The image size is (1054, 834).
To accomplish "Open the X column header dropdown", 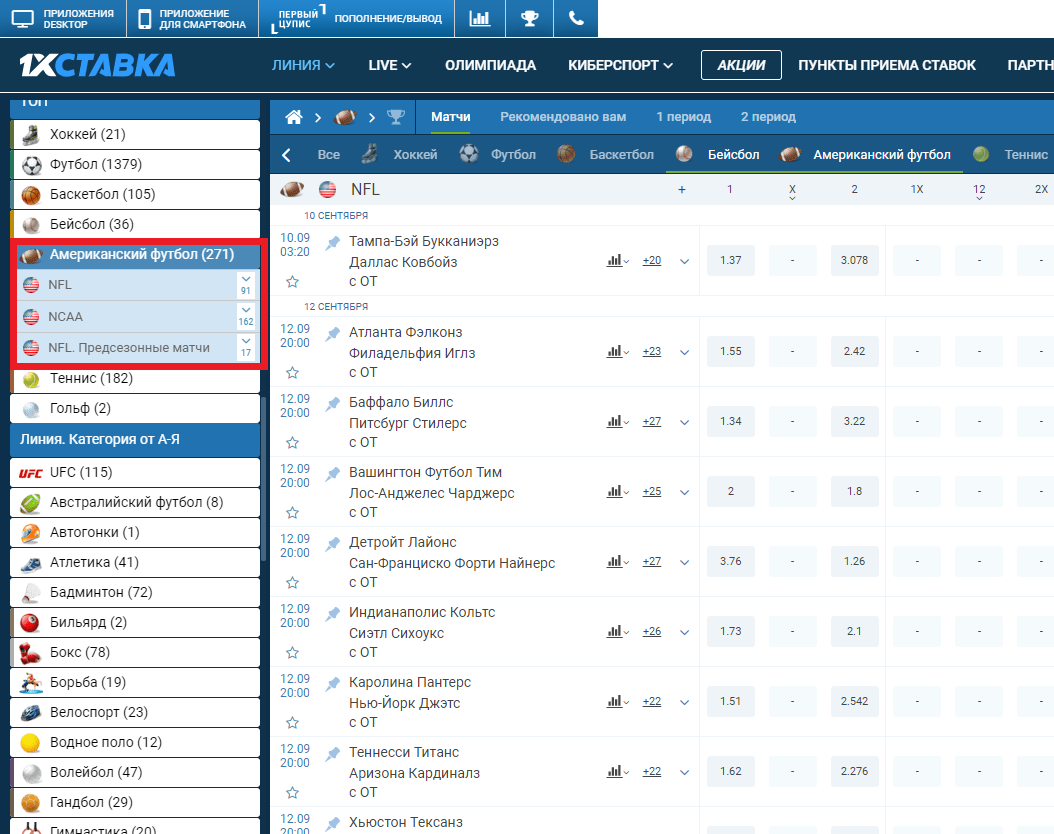I will pos(792,192).
